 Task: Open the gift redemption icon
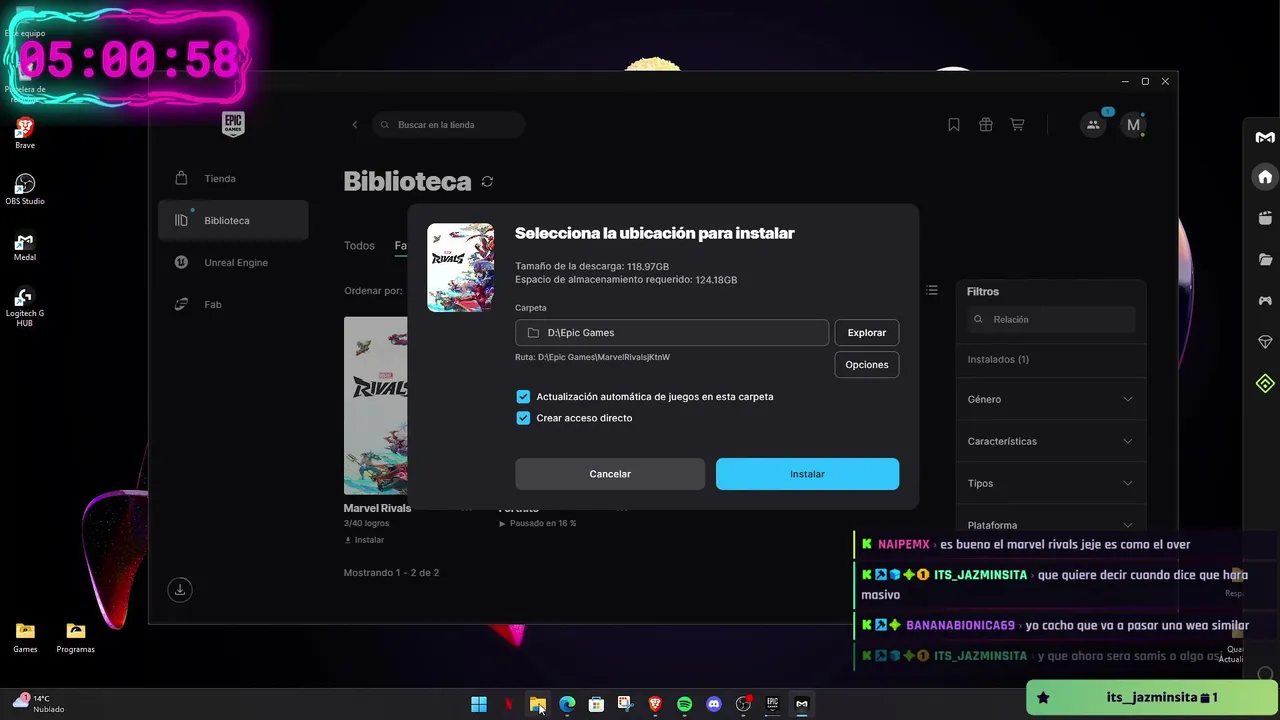pos(986,125)
